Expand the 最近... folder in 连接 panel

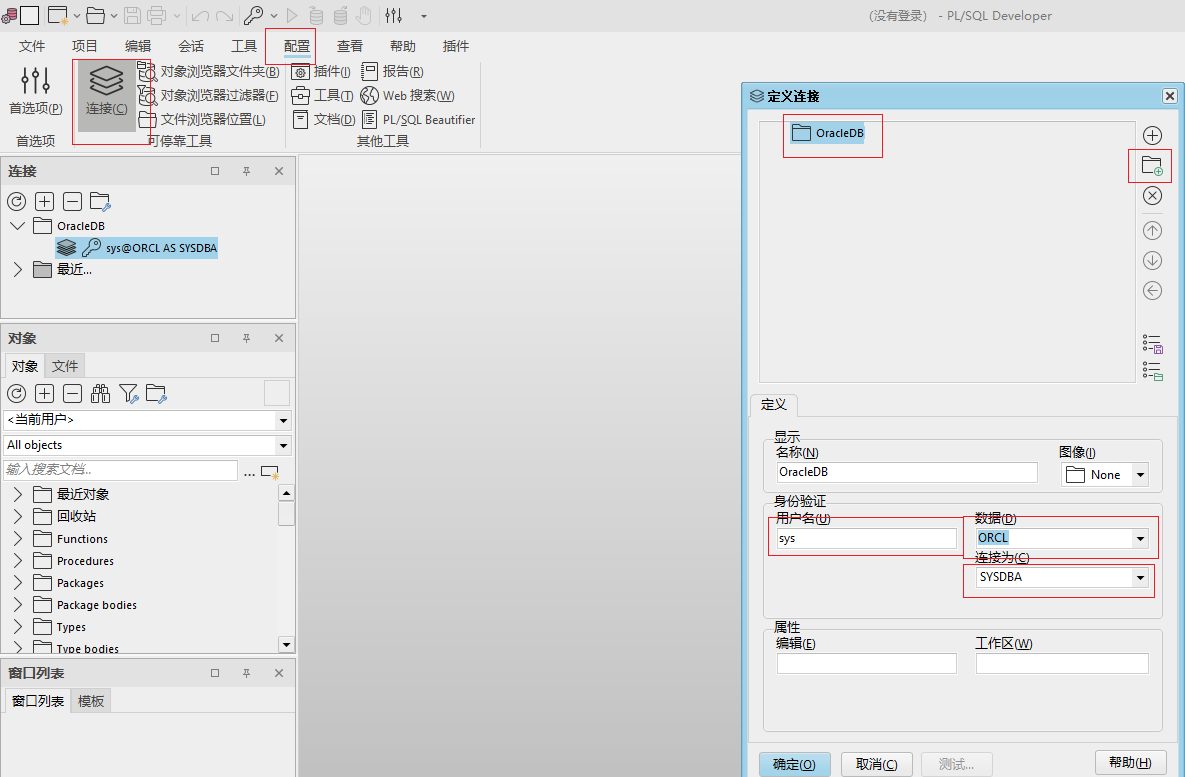pos(18,269)
